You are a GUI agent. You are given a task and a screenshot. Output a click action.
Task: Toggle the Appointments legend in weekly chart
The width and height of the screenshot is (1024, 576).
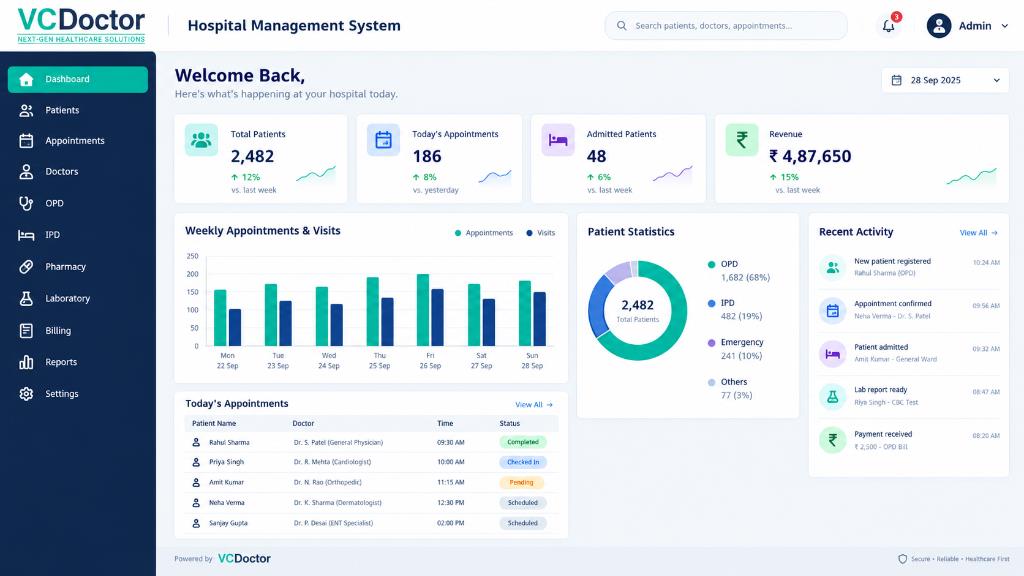tap(483, 233)
